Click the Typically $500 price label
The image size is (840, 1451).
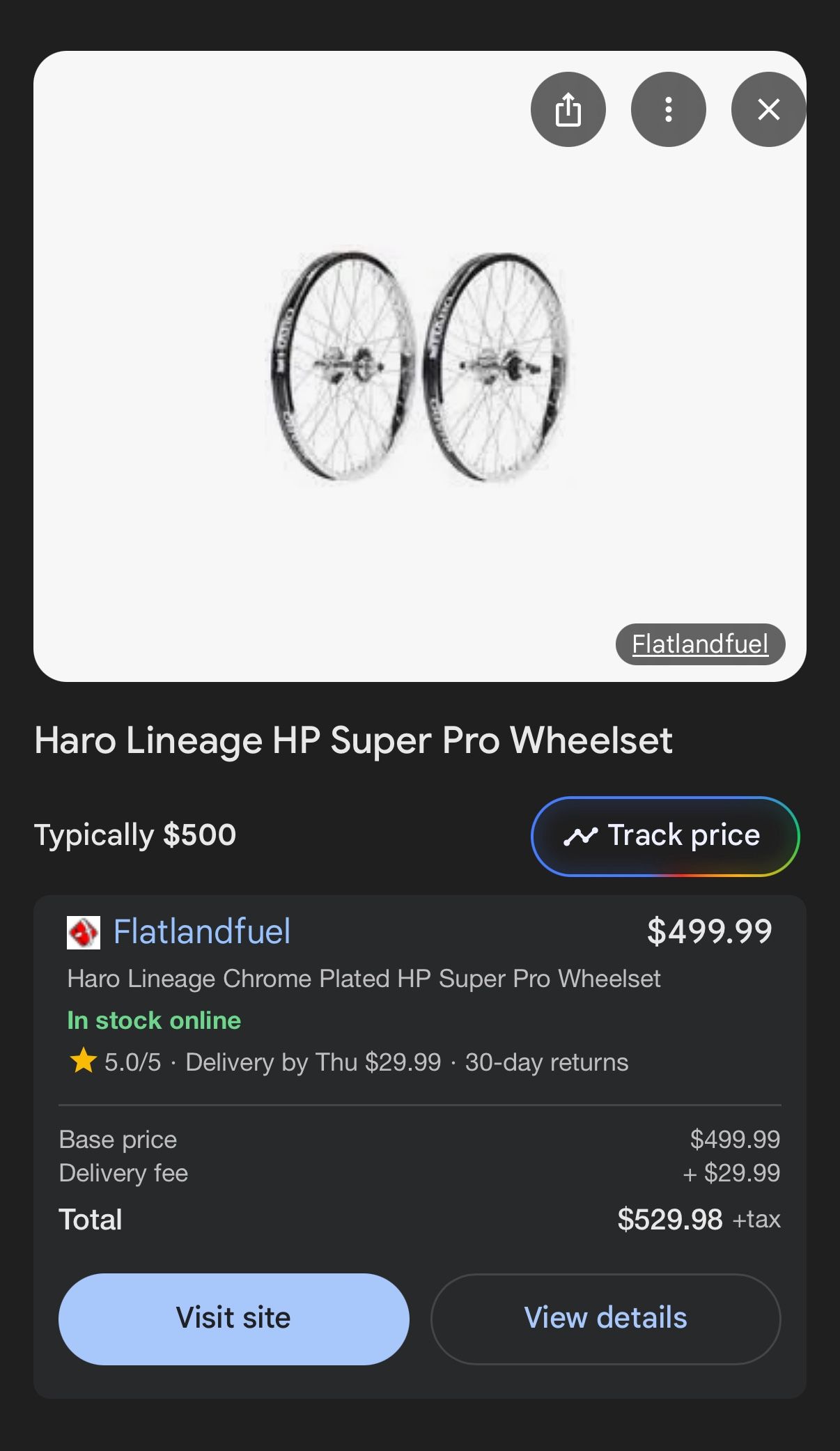click(135, 835)
